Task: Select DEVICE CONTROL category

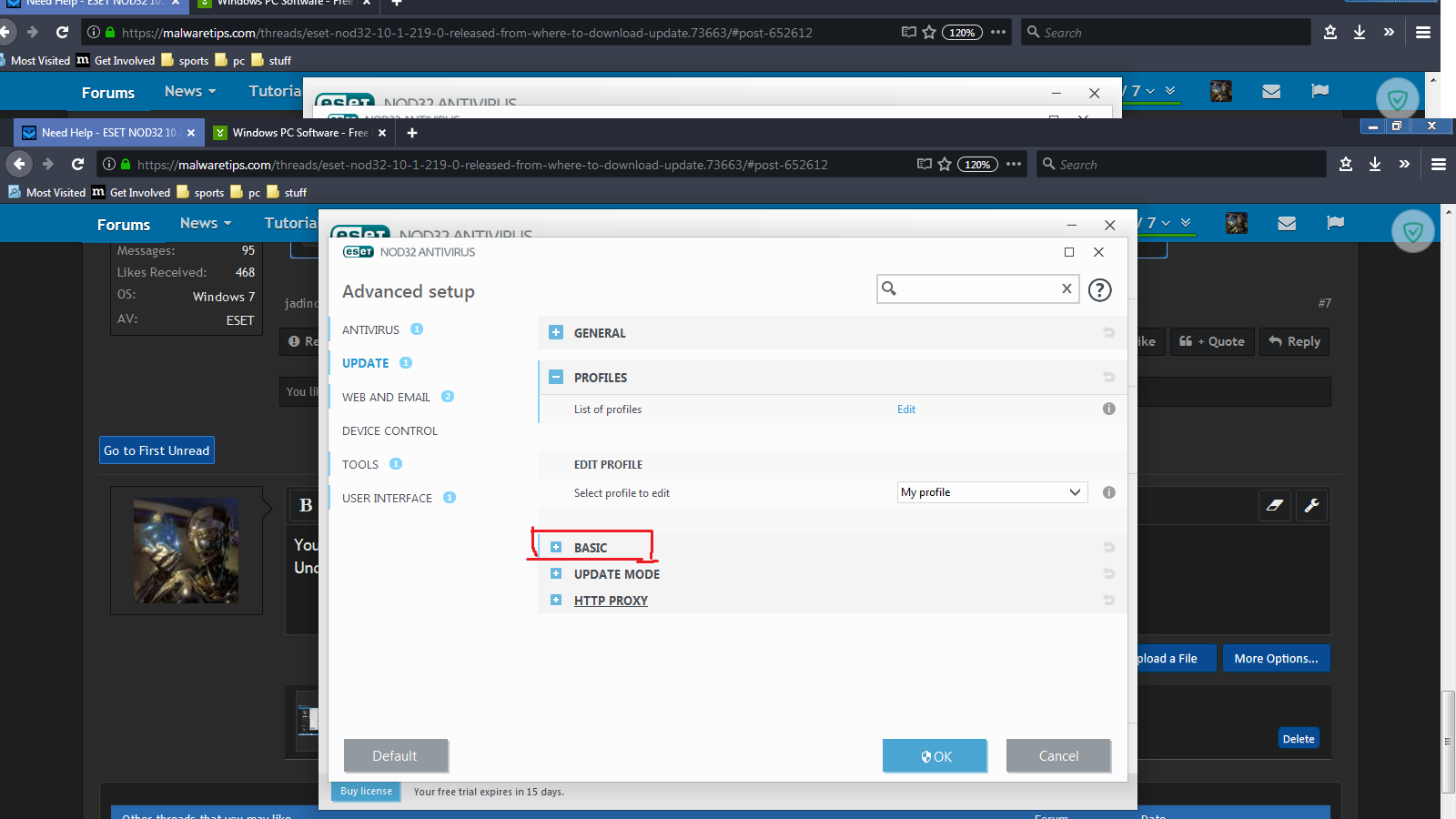Action: tap(389, 430)
